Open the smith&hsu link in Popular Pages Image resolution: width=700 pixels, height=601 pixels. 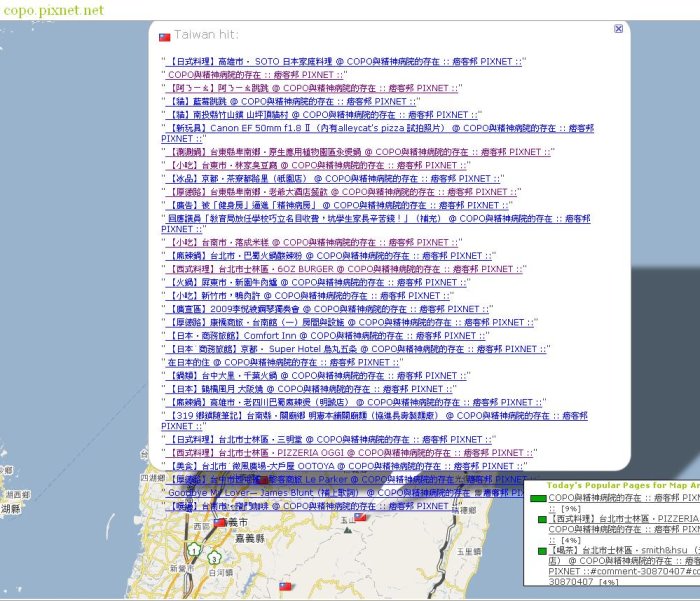pyautogui.click(x=624, y=566)
